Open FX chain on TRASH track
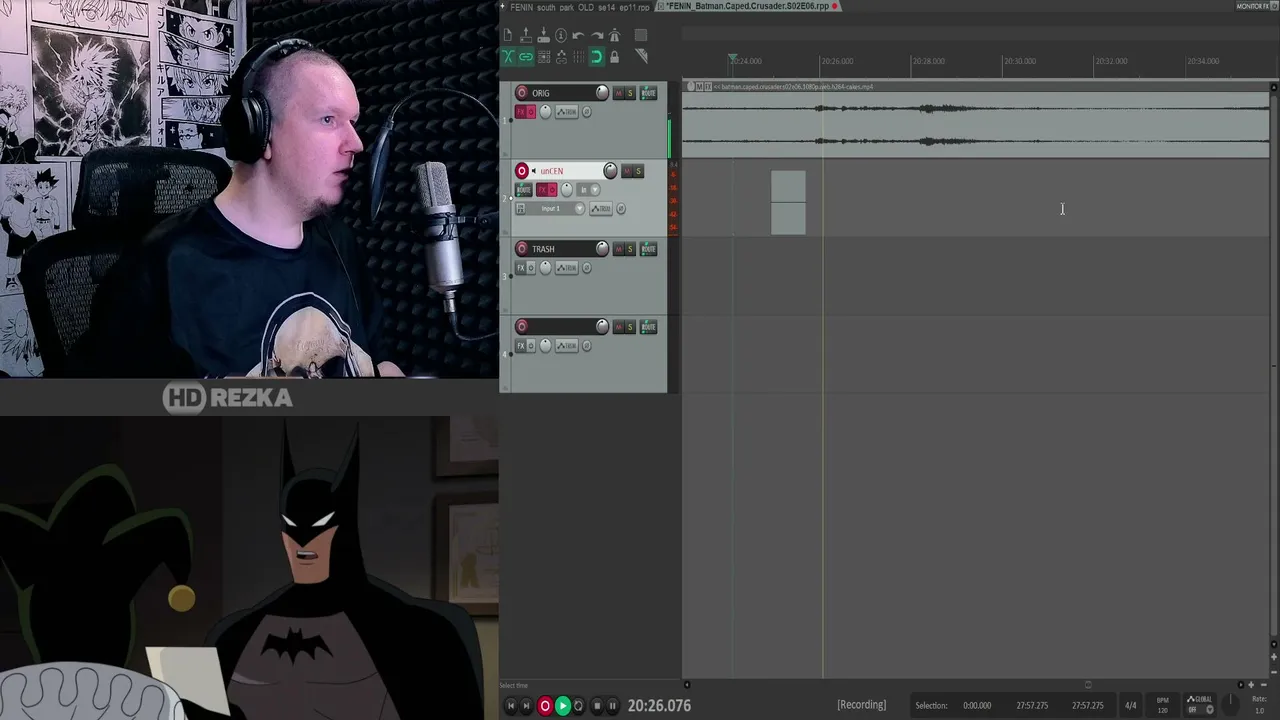This screenshot has width=1280, height=720. (520, 268)
